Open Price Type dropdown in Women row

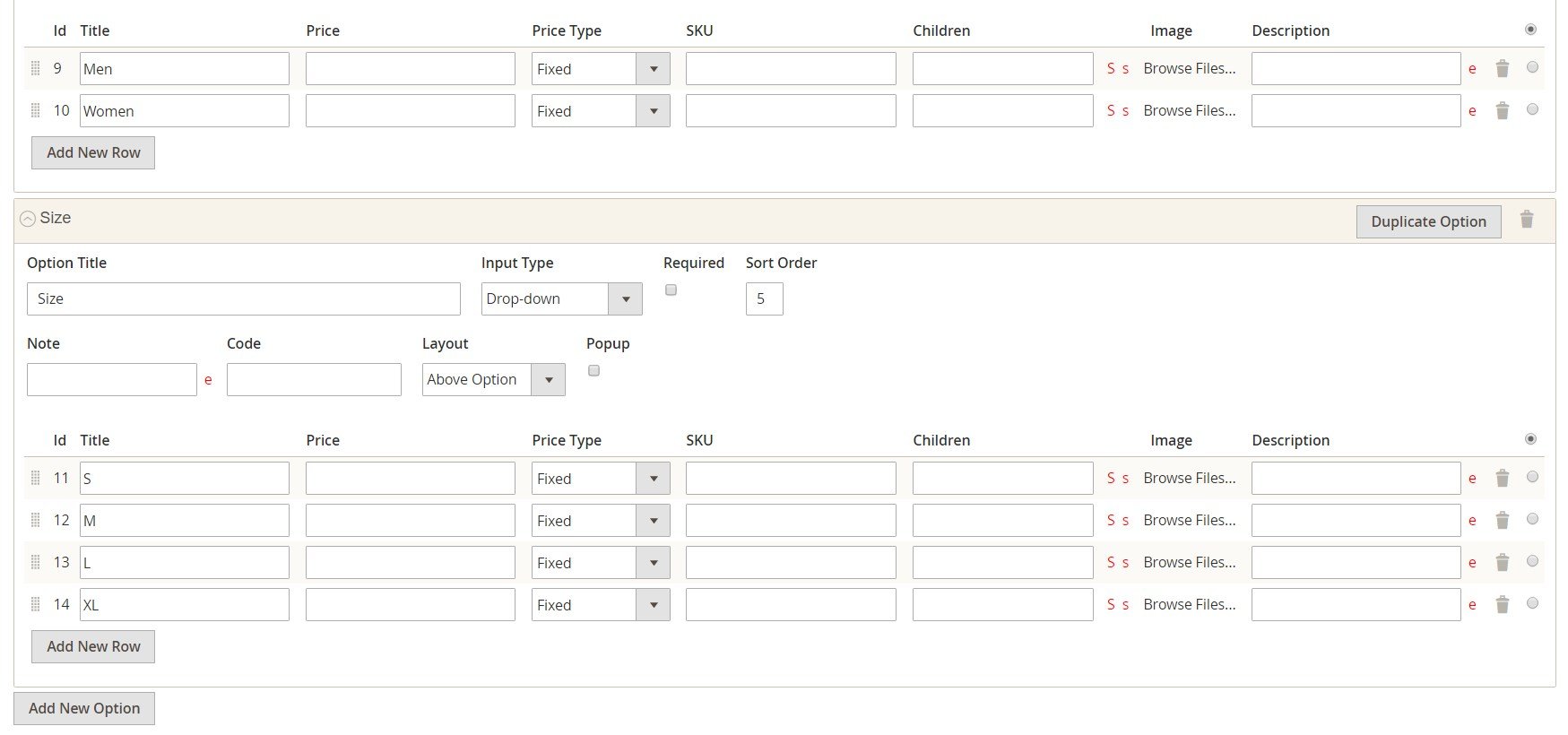601,111
